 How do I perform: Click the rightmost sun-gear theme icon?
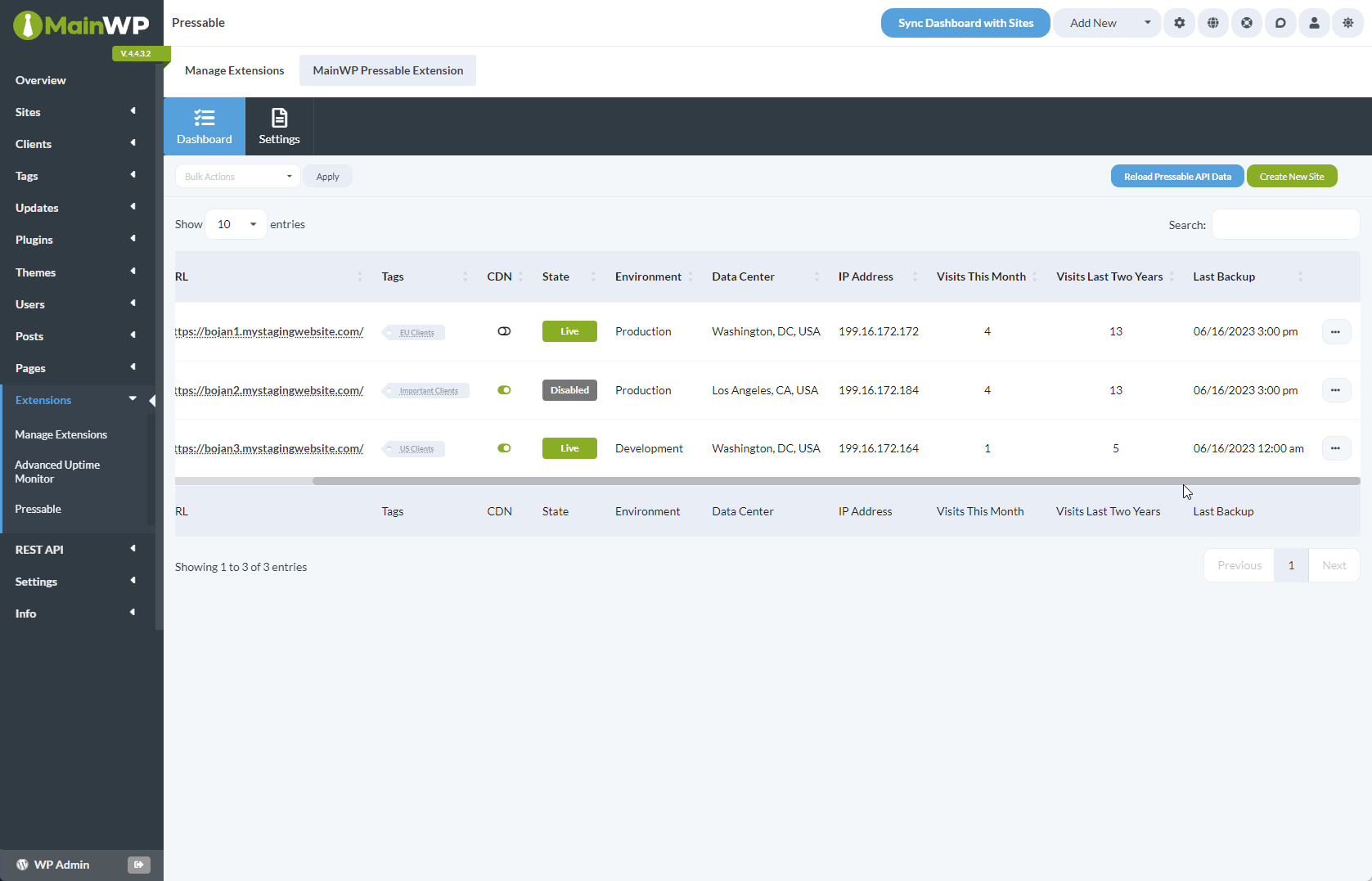[1347, 23]
